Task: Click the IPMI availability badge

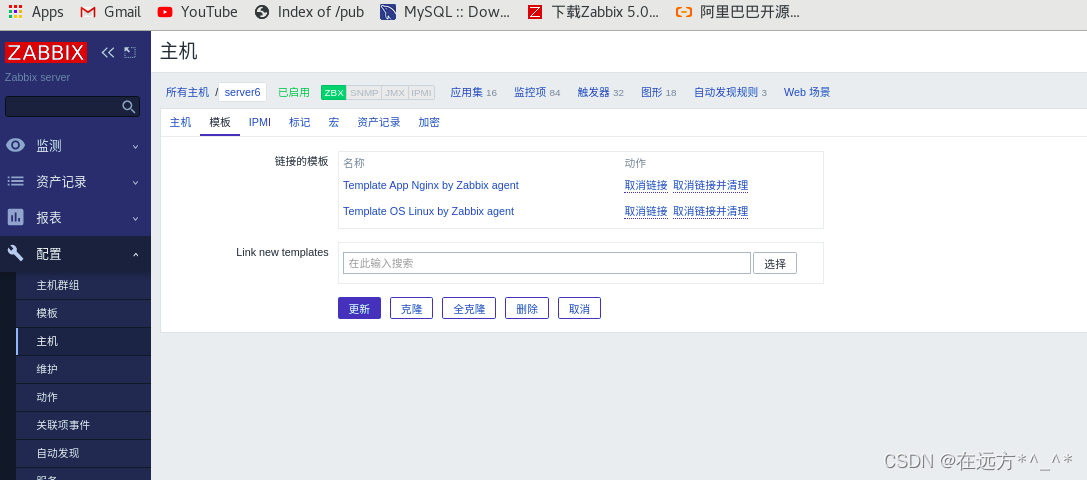Action: click(x=421, y=92)
